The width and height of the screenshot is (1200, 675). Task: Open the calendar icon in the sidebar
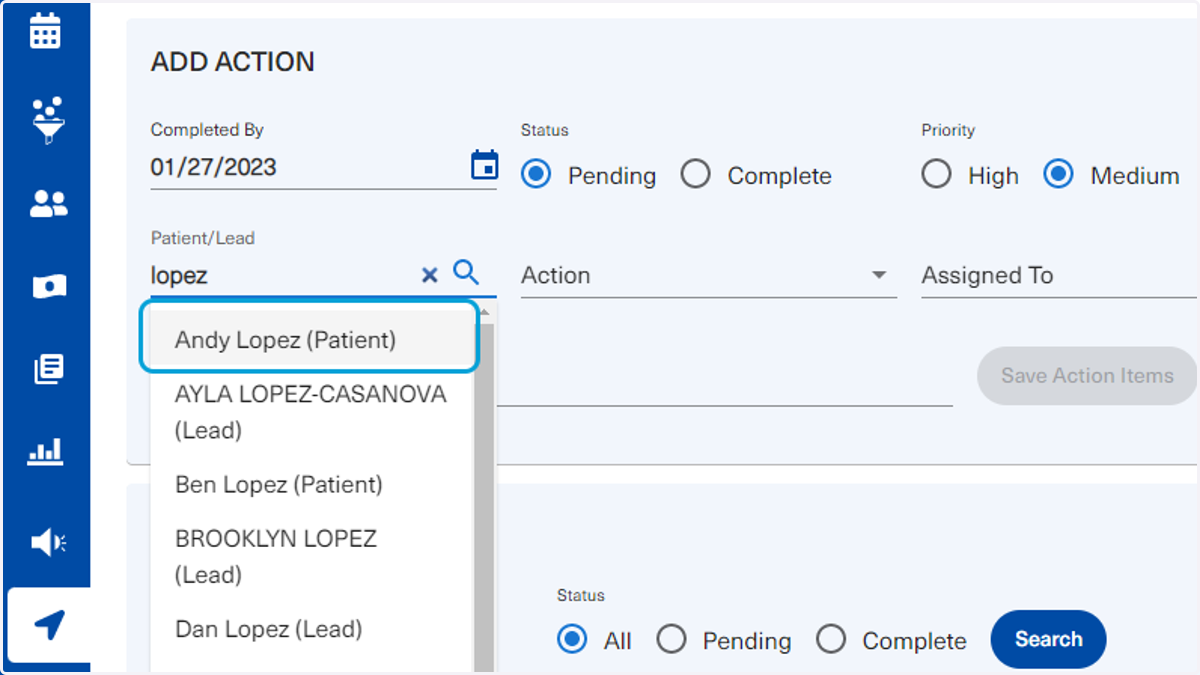tap(45, 31)
